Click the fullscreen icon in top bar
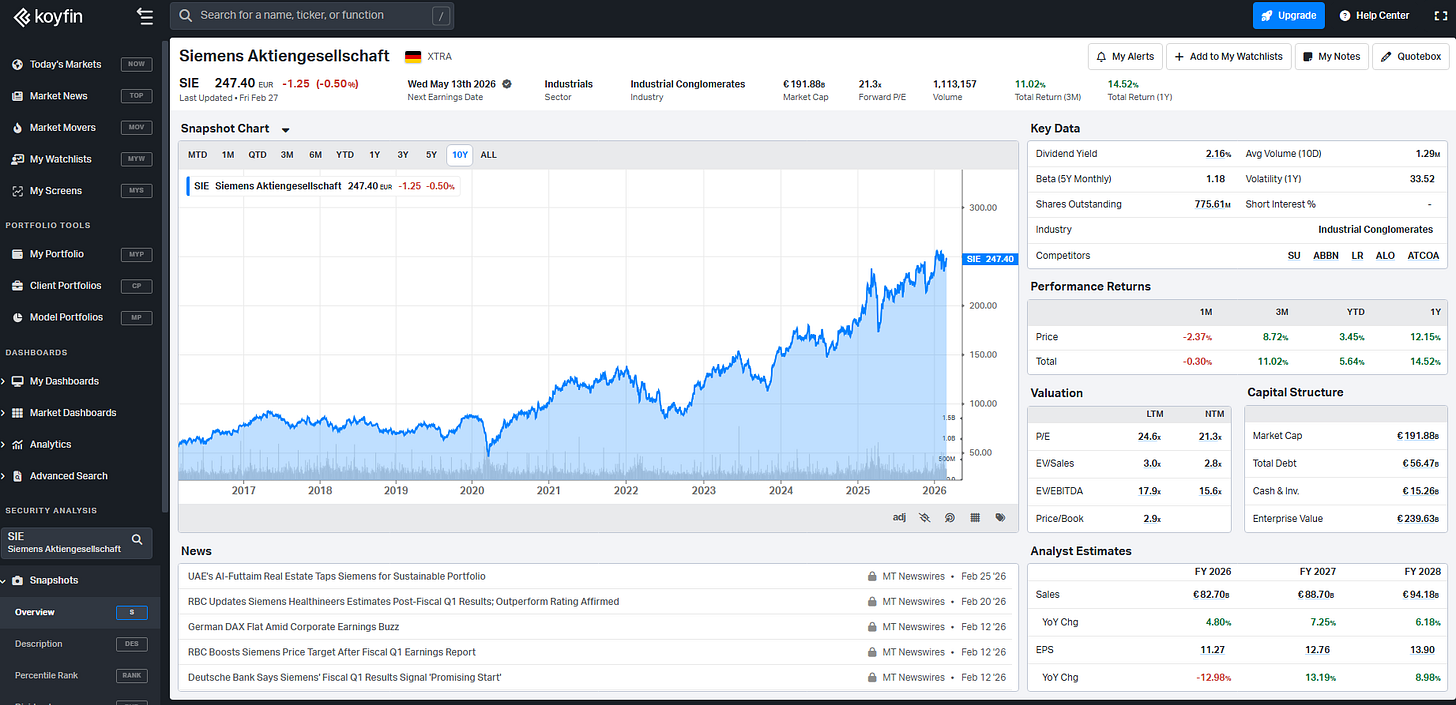 (x=1441, y=15)
